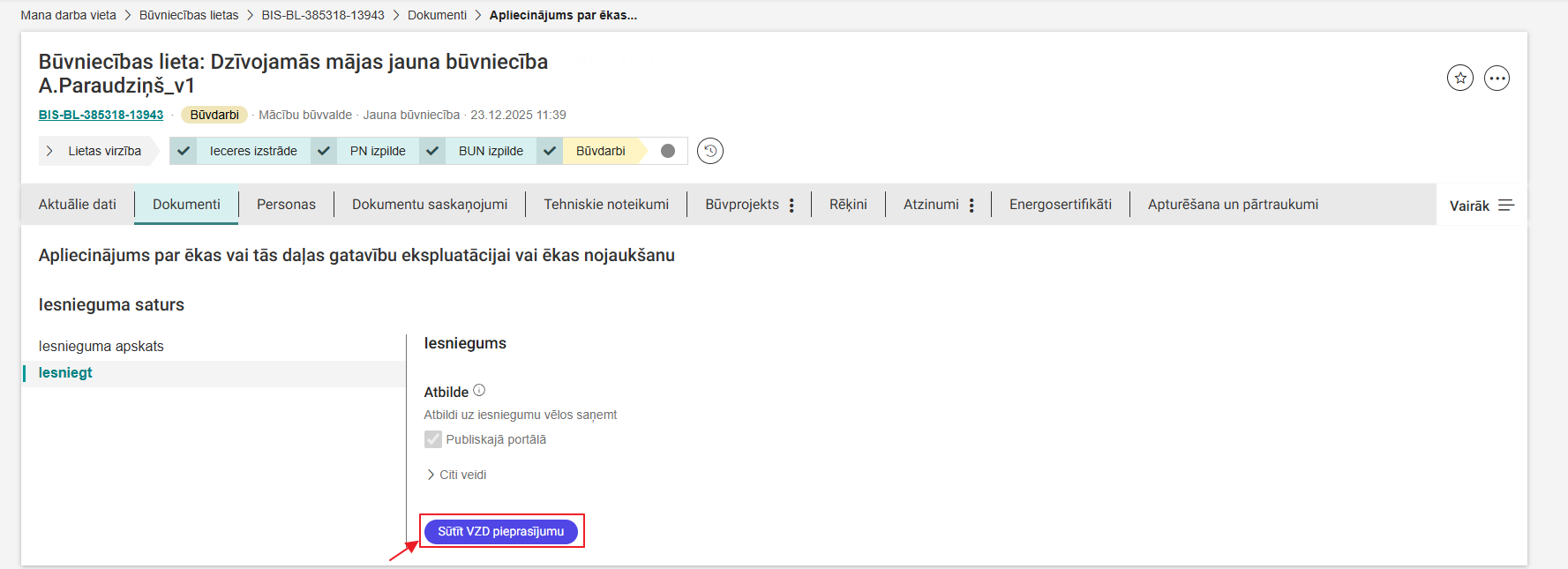Click Mācību būvvalde text

pyautogui.click(x=305, y=115)
